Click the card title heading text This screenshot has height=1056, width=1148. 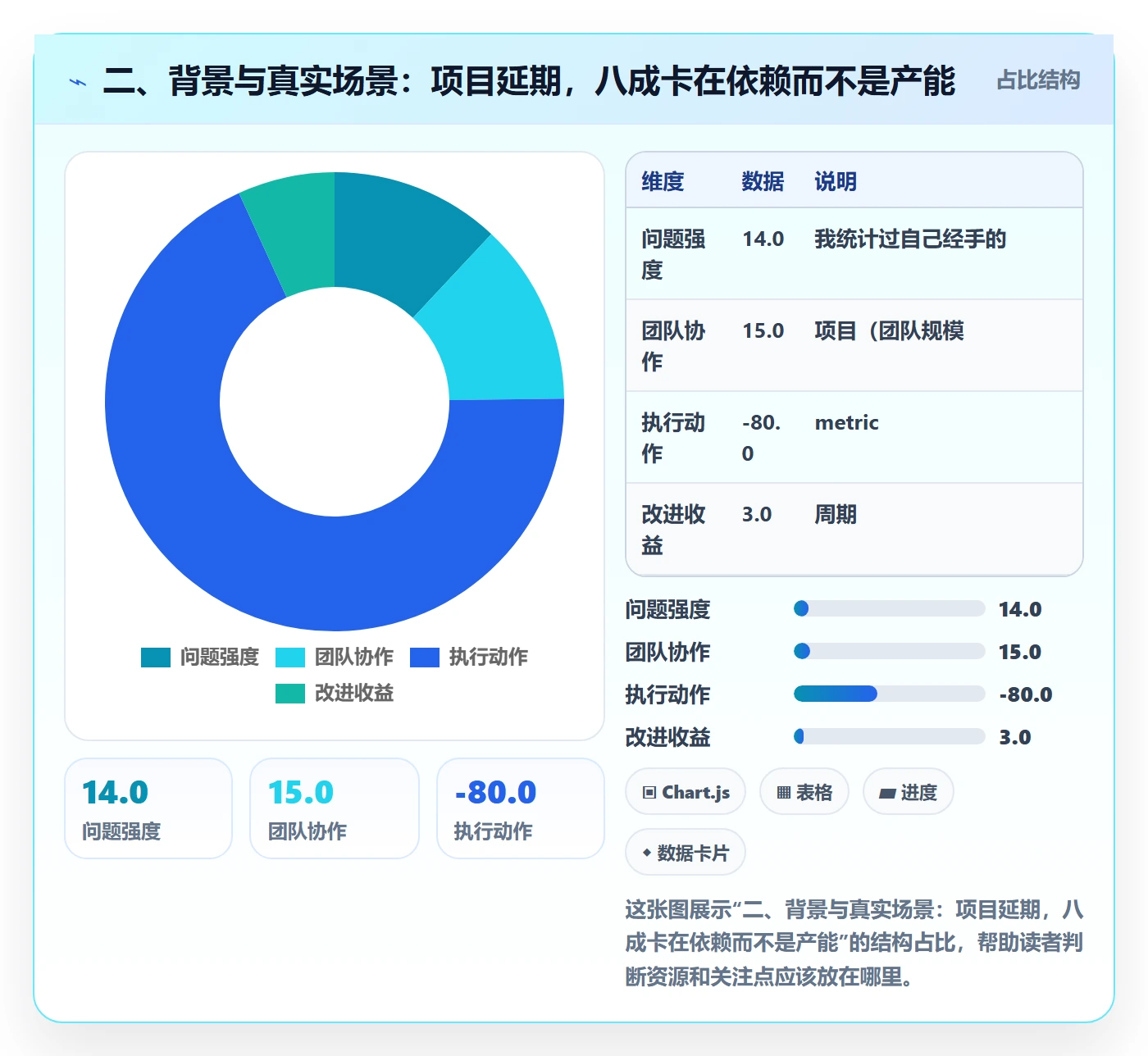pos(529,81)
